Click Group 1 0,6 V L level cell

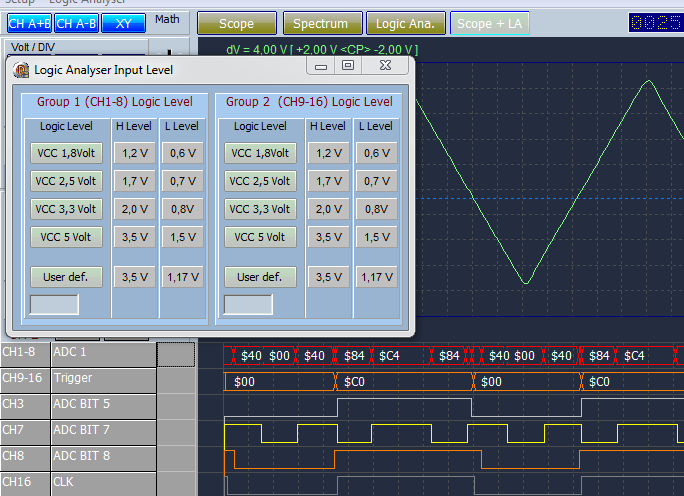183,153
